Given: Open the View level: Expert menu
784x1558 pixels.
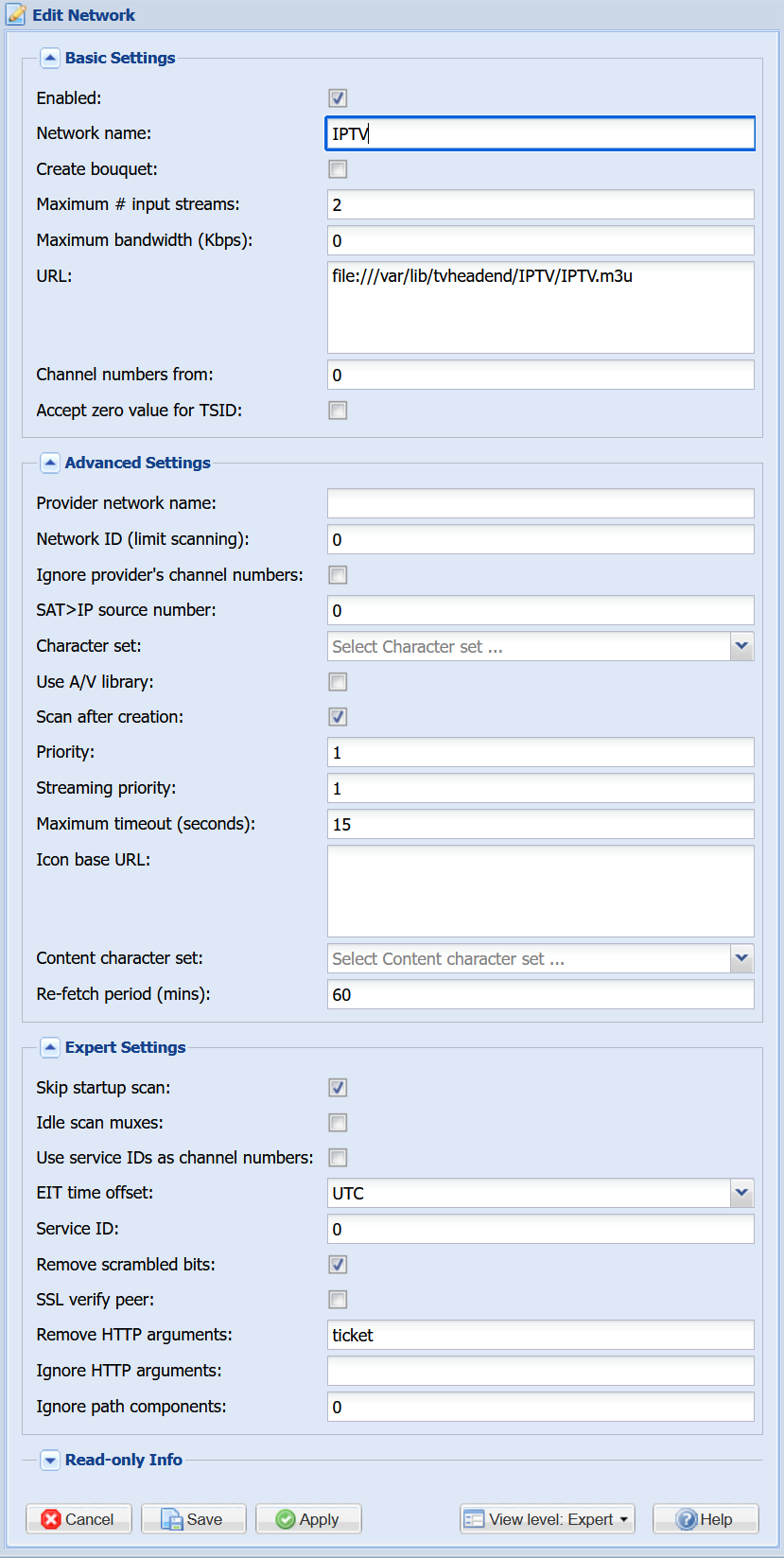Looking at the screenshot, I should [x=548, y=1519].
